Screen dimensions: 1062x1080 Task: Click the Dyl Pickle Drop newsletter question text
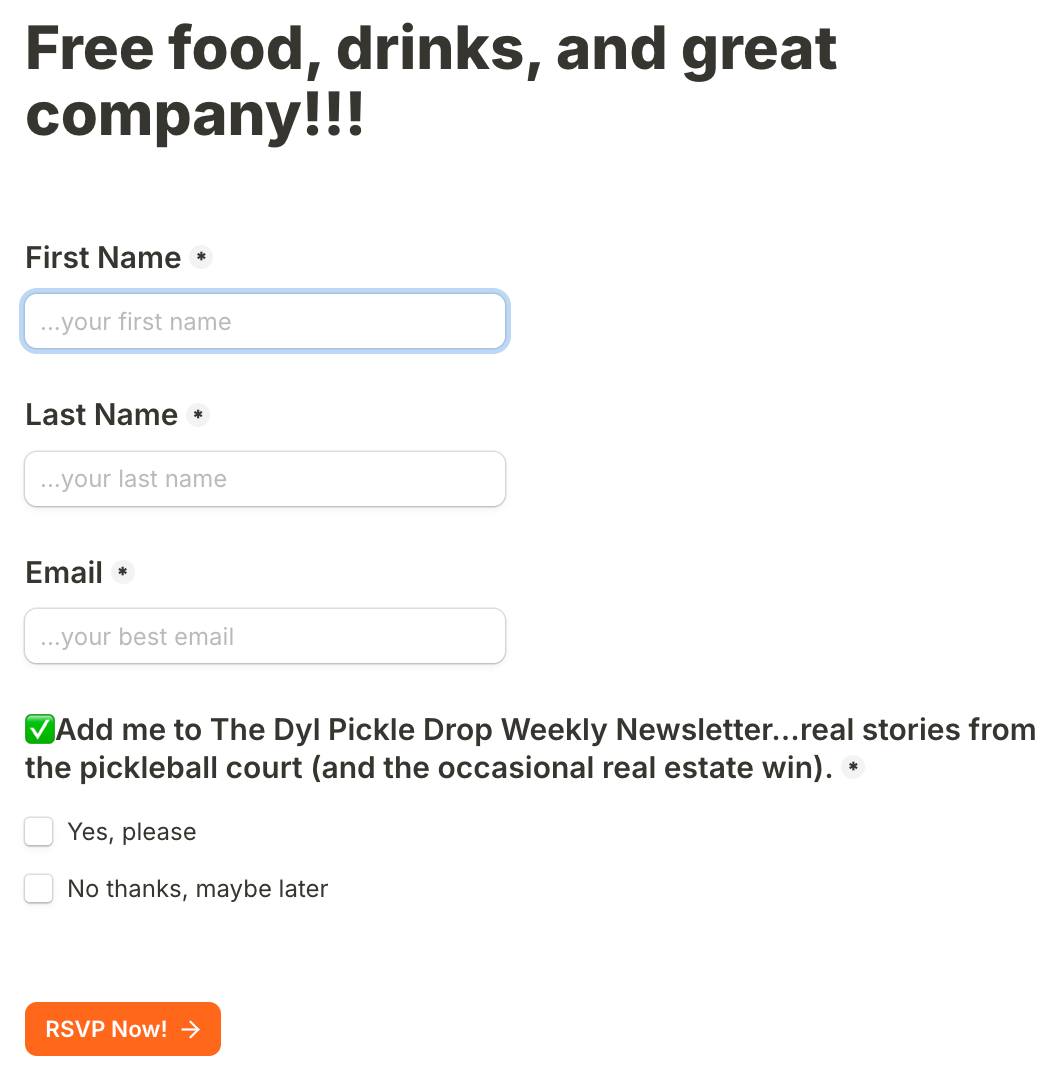[530, 749]
